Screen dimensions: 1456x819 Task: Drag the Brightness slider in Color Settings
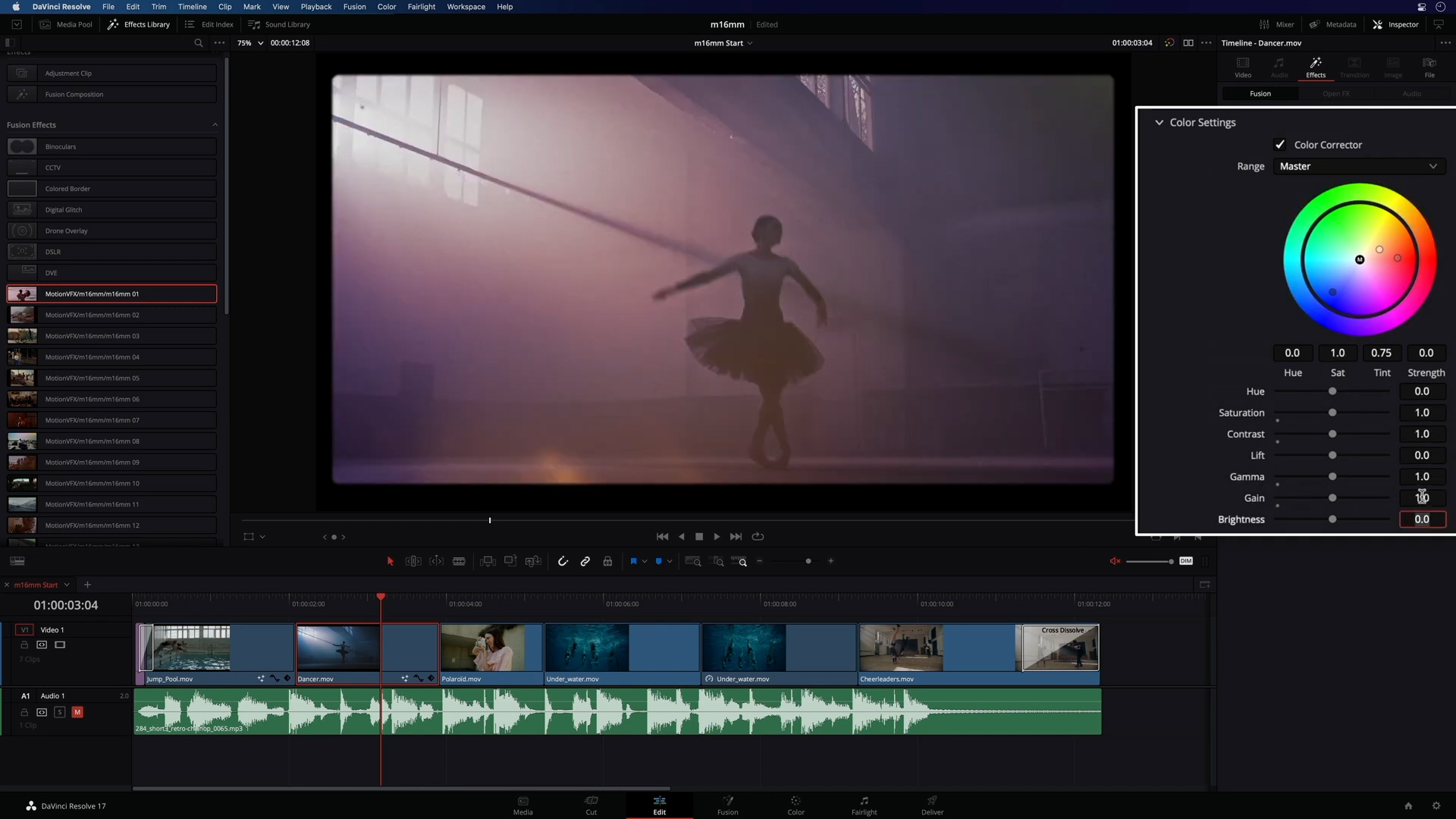[x=1333, y=518]
